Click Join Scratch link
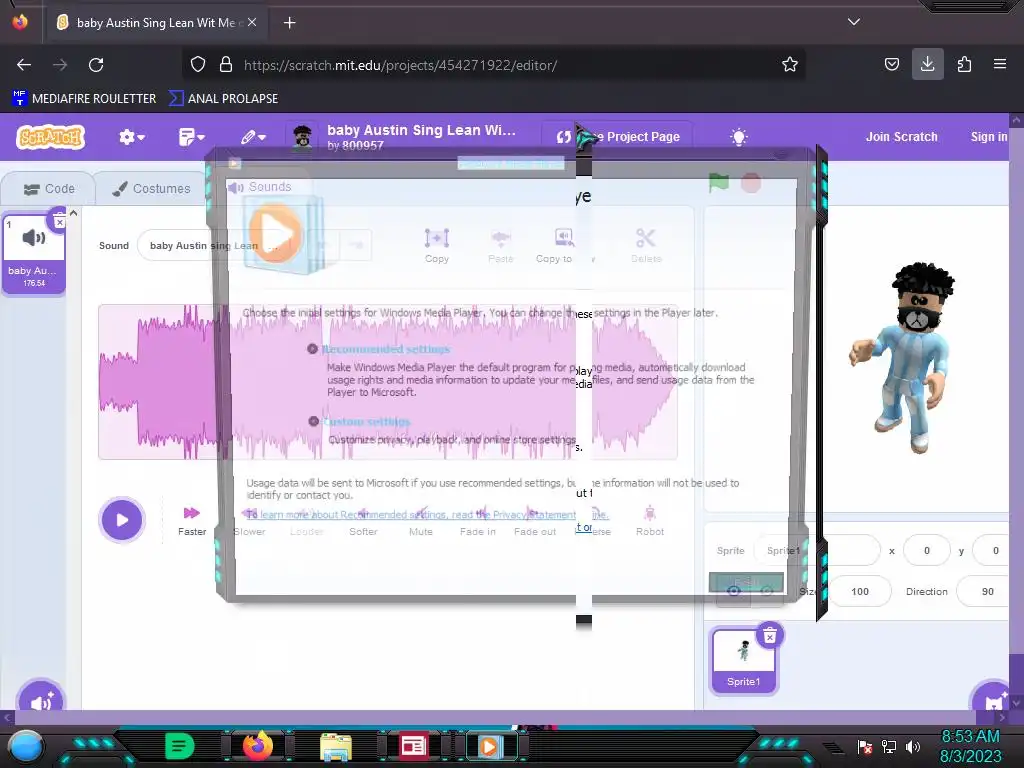 tap(901, 137)
